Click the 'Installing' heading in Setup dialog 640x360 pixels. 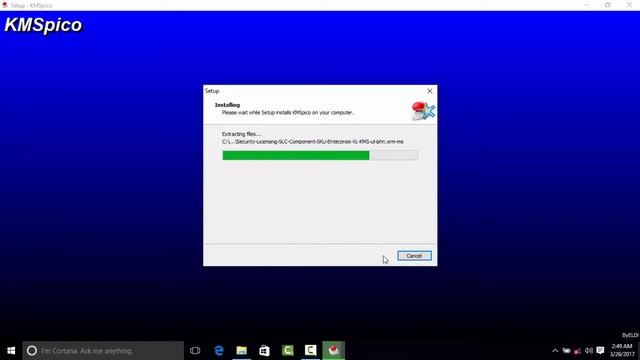coord(227,105)
